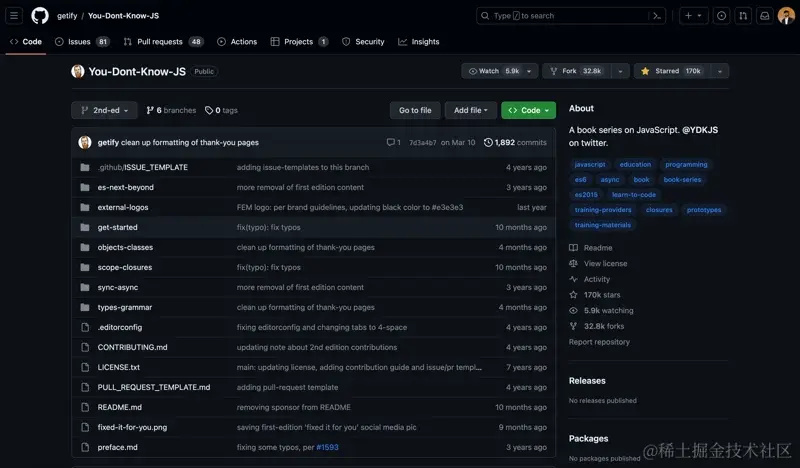Click the star icon beside 170k stars
Image resolution: width=800 pixels, height=468 pixels.
click(573, 294)
